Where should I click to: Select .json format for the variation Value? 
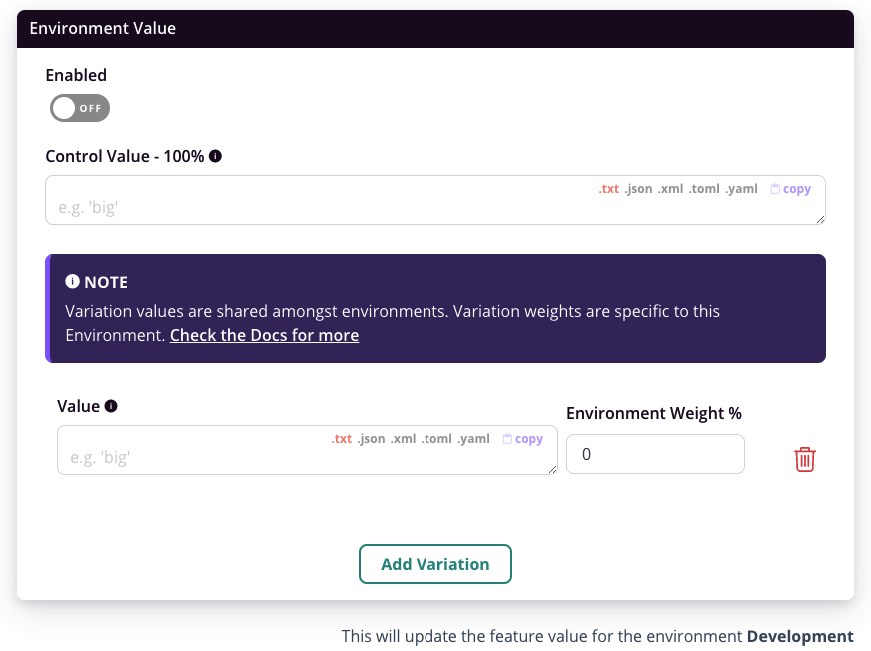370,438
